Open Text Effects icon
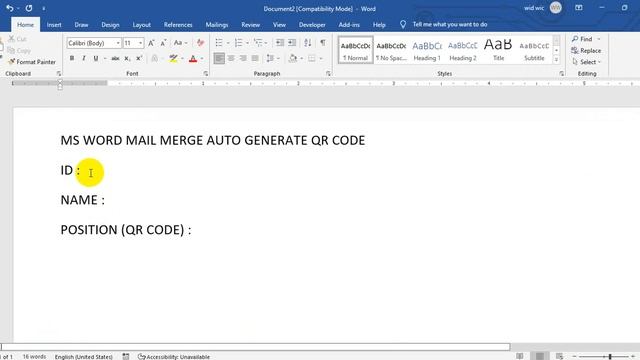Screen dimensions: 640x360 point(155,59)
